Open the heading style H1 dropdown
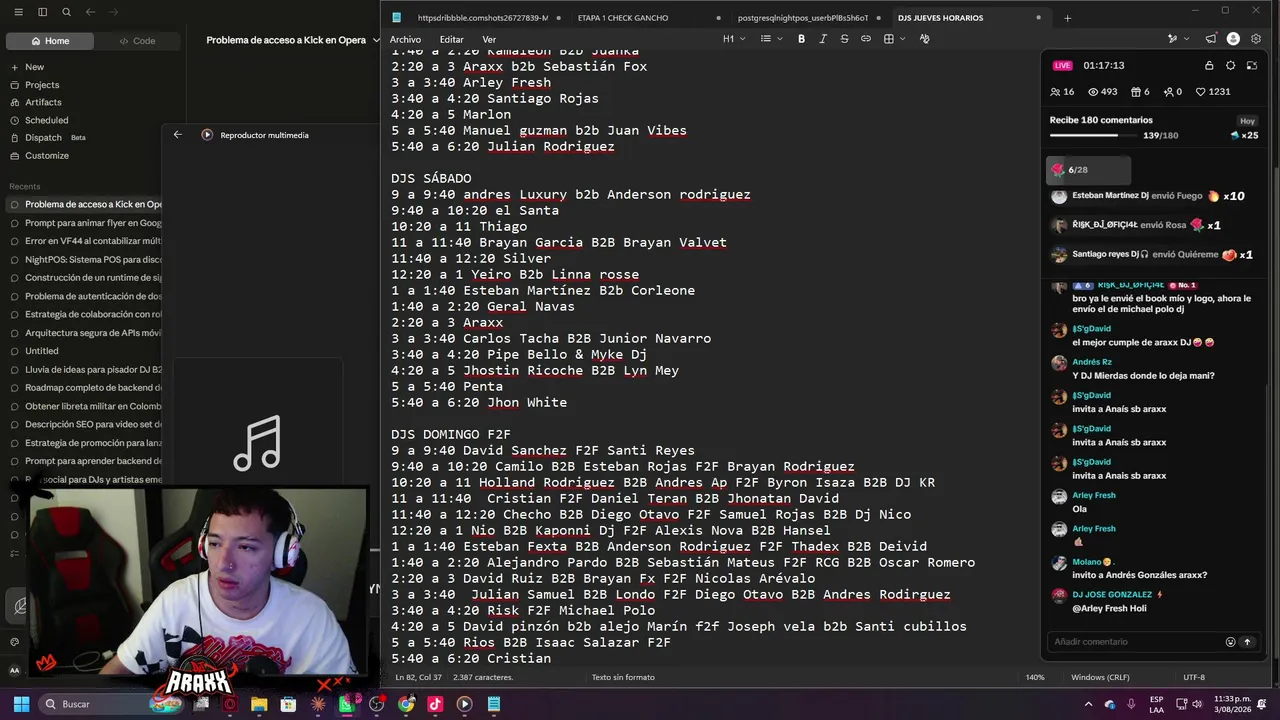The width and height of the screenshot is (1280, 720). (x=733, y=39)
